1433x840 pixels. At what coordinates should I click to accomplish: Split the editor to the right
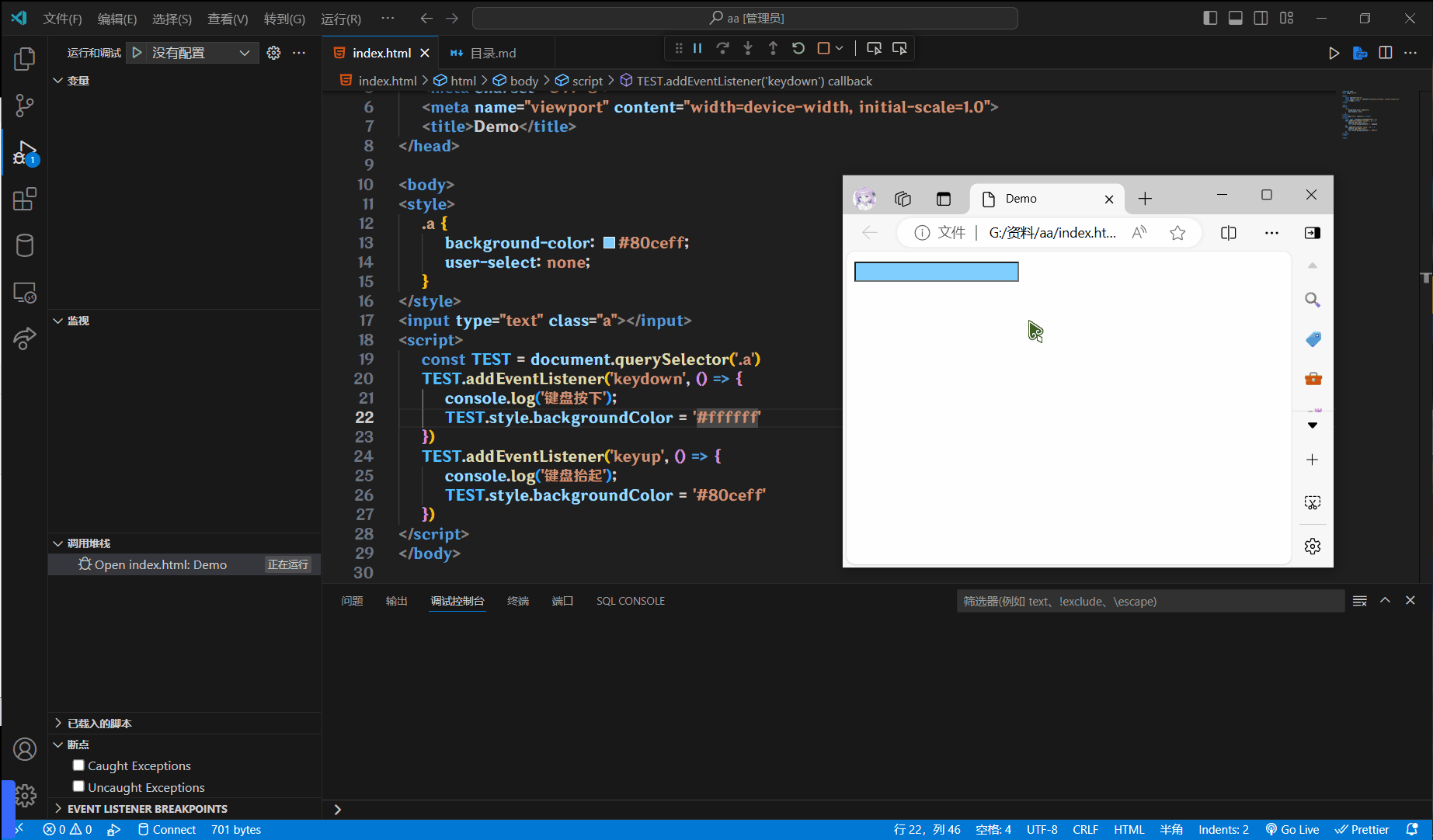click(x=1386, y=53)
